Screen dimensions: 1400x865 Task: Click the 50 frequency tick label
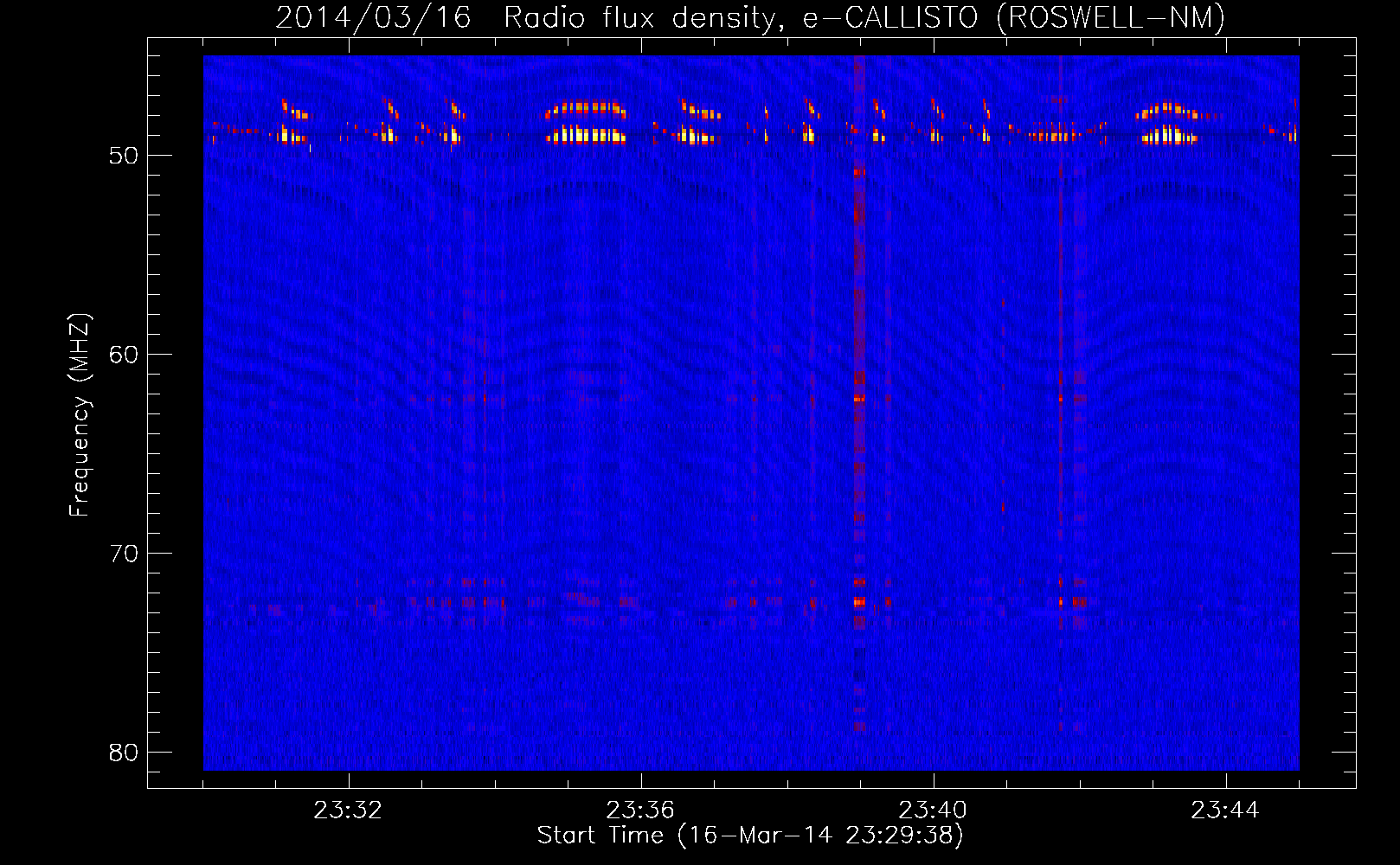tap(124, 156)
